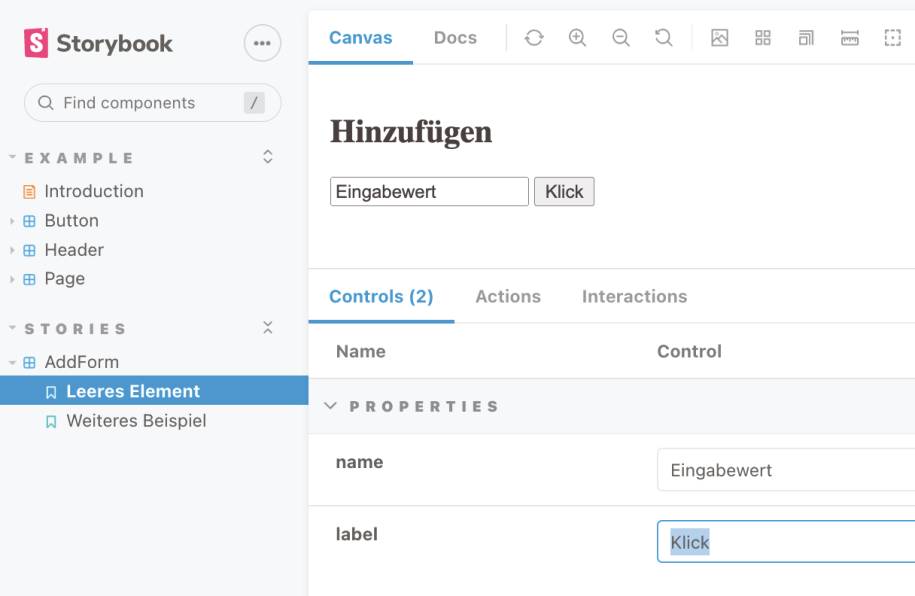Click the remount component refresh icon
The width and height of the screenshot is (915, 596).
pos(534,38)
